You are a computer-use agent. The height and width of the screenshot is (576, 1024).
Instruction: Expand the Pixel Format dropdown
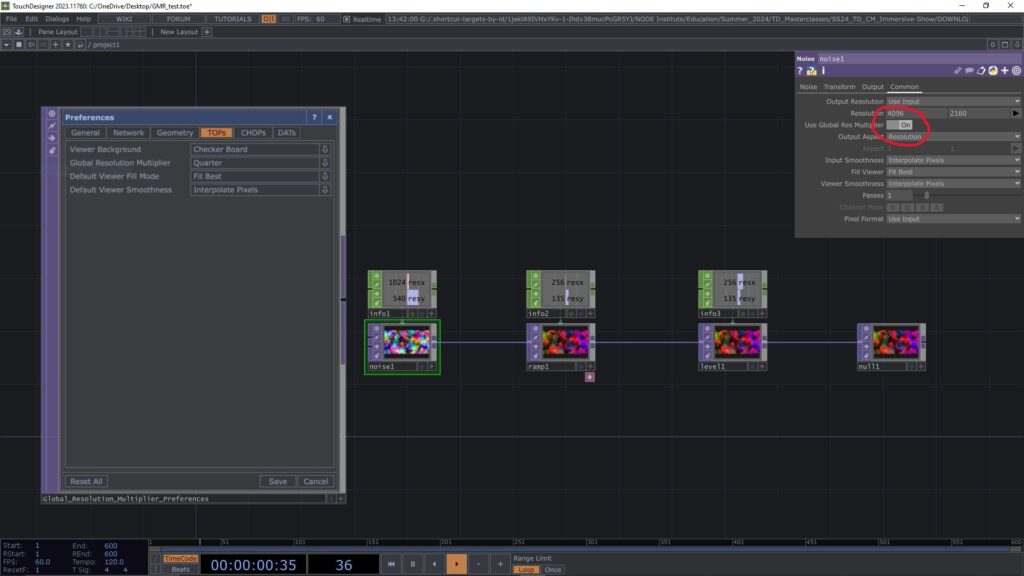[x=953, y=219]
